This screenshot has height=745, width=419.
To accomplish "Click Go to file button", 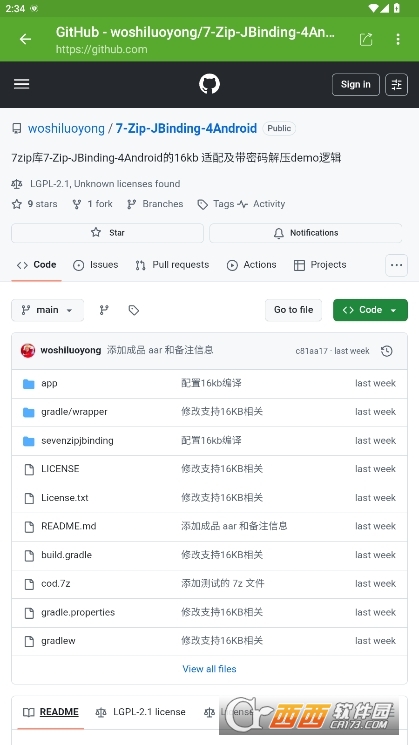I will coord(293,310).
